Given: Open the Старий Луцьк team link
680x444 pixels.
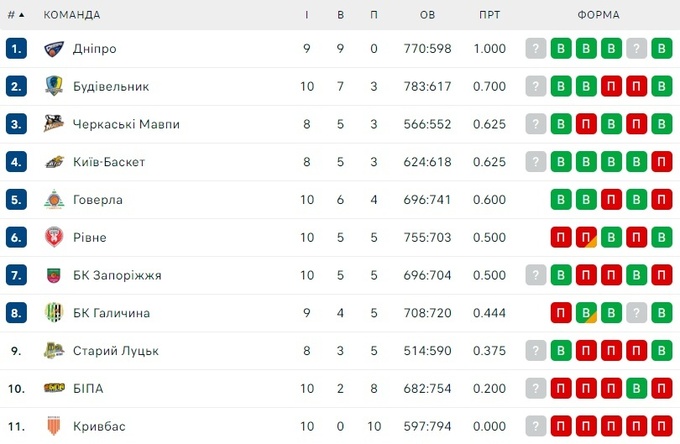Looking at the screenshot, I should point(116,351).
